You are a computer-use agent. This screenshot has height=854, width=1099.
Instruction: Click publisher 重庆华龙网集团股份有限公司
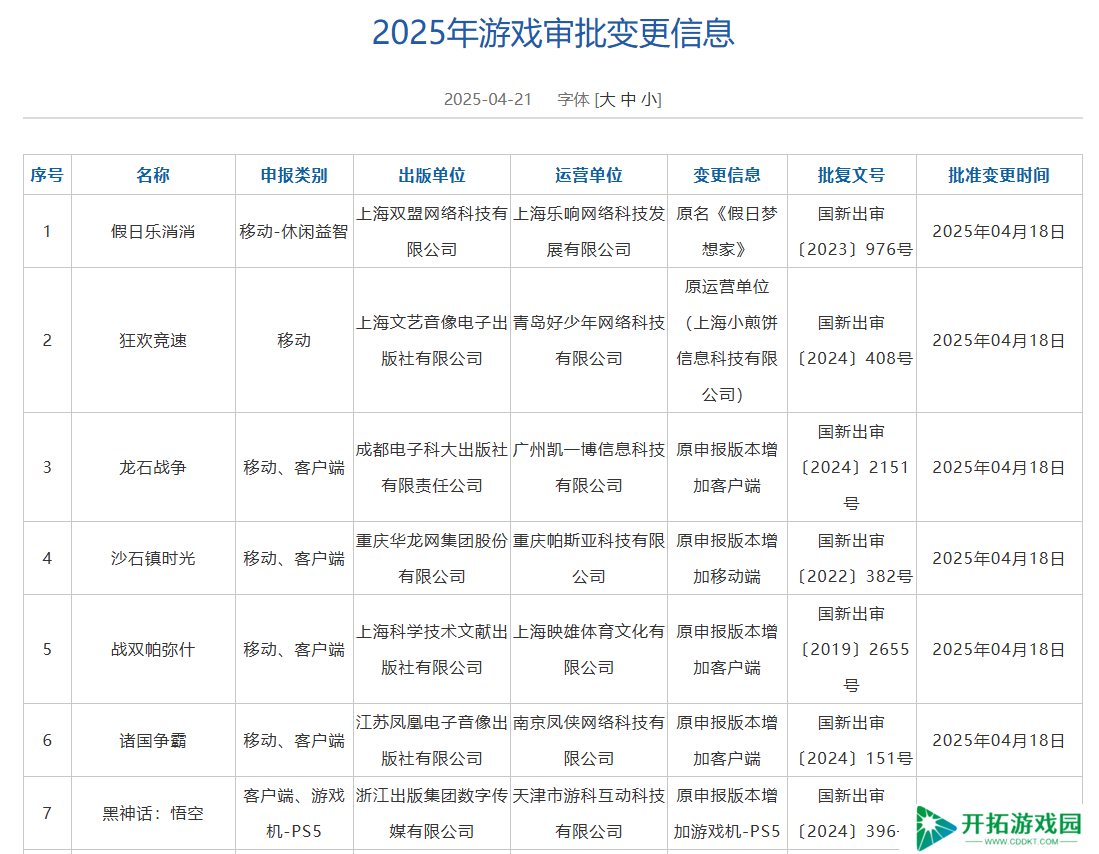click(432, 558)
